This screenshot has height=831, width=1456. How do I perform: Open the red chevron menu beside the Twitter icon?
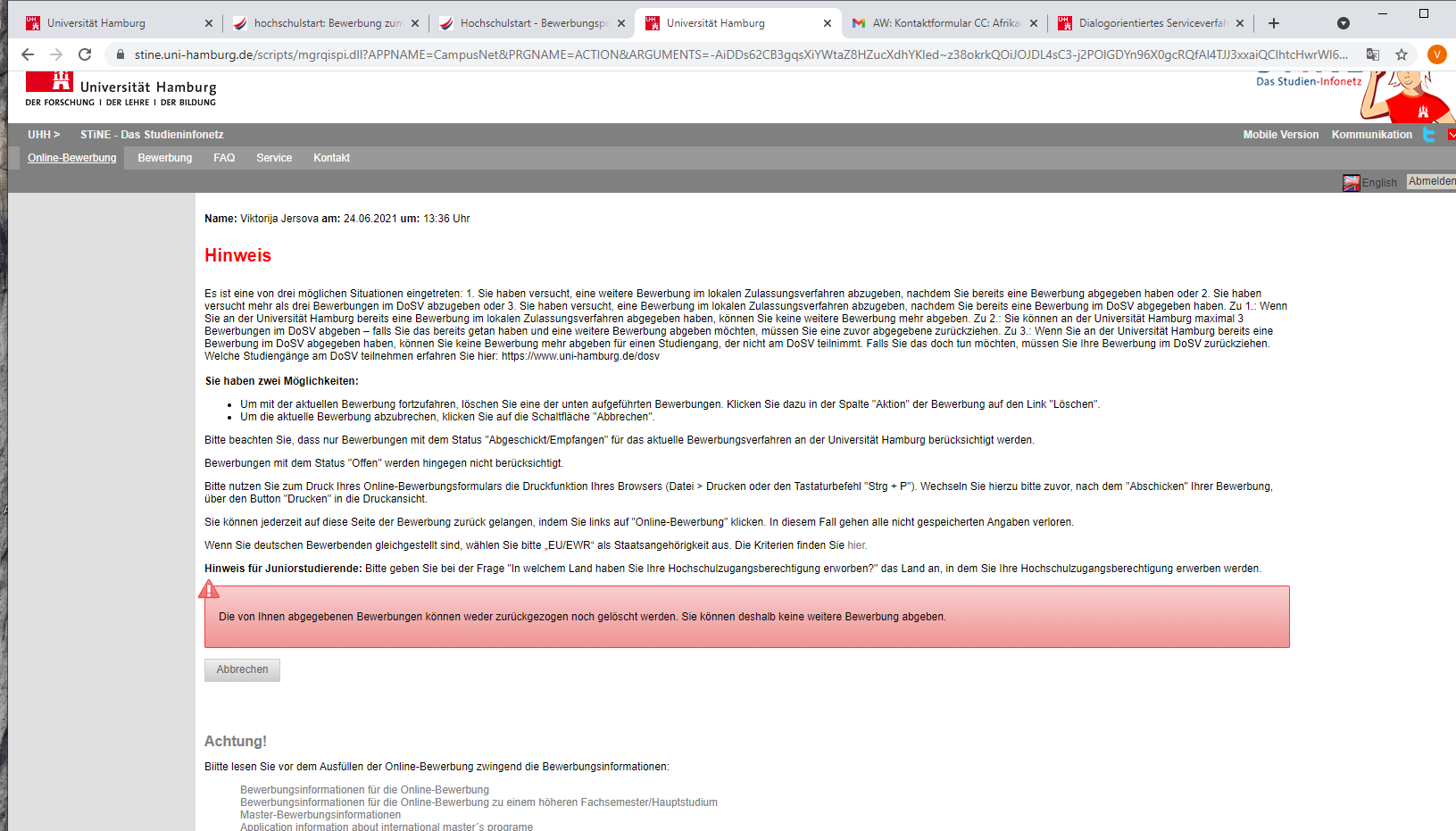coord(1450,134)
